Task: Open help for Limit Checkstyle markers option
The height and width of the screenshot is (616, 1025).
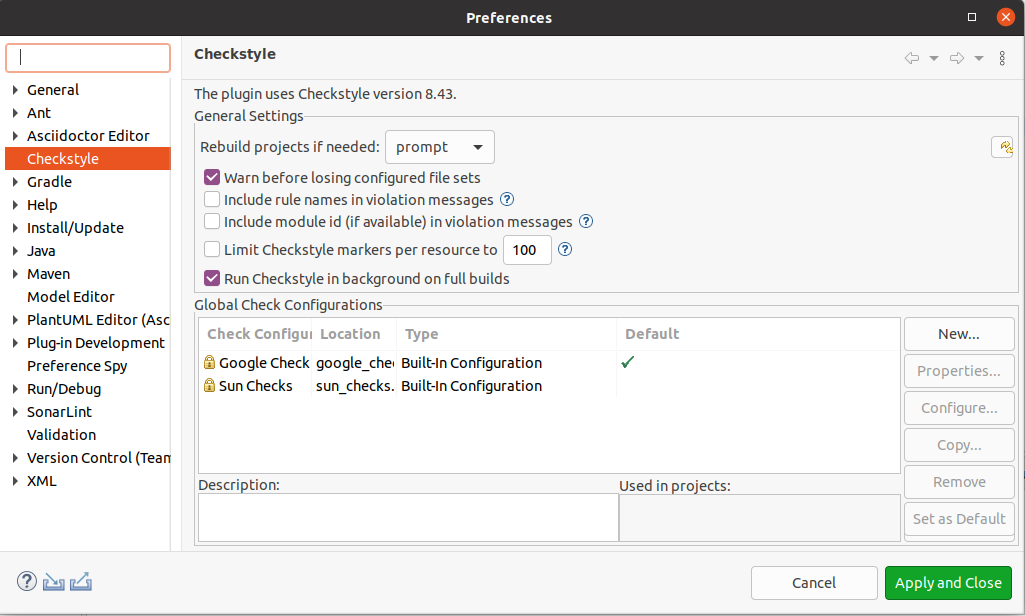Action: 565,249
